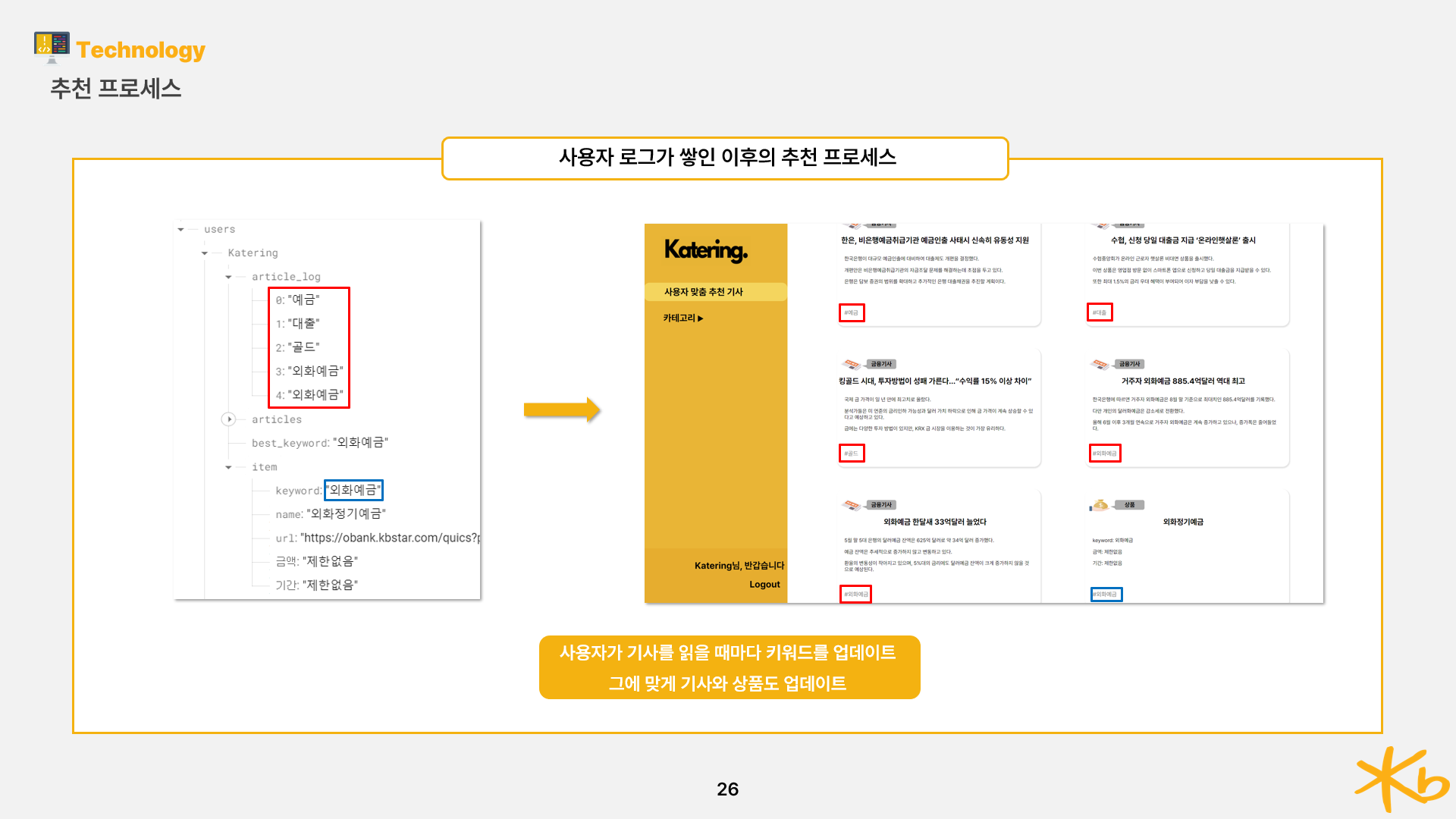Click money bag icon on 외화정기예금 card
Screen dimensions: 1456x819
pyautogui.click(x=1100, y=505)
